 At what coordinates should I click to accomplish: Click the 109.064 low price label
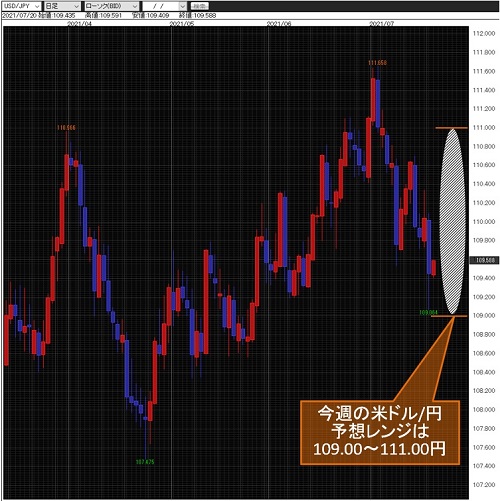[428, 312]
